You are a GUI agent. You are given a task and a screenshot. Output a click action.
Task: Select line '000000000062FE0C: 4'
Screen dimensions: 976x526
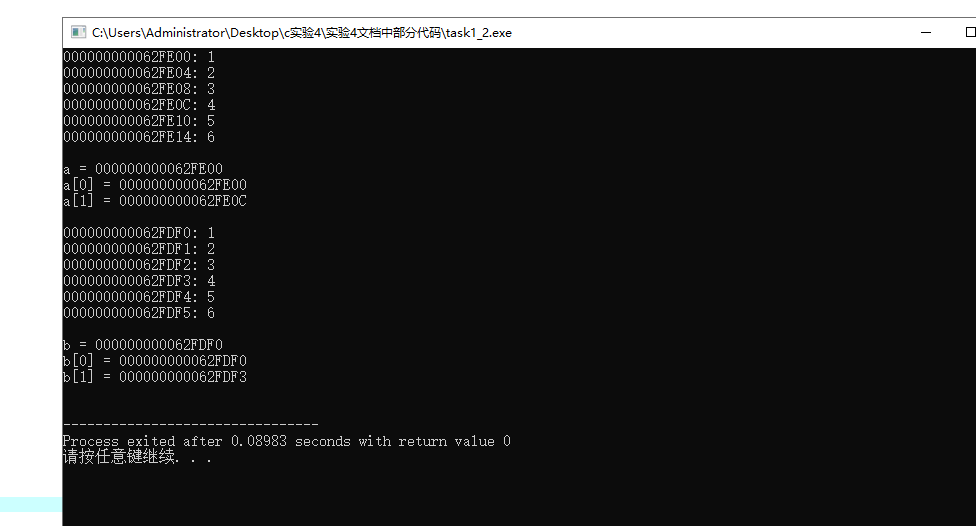coord(139,105)
